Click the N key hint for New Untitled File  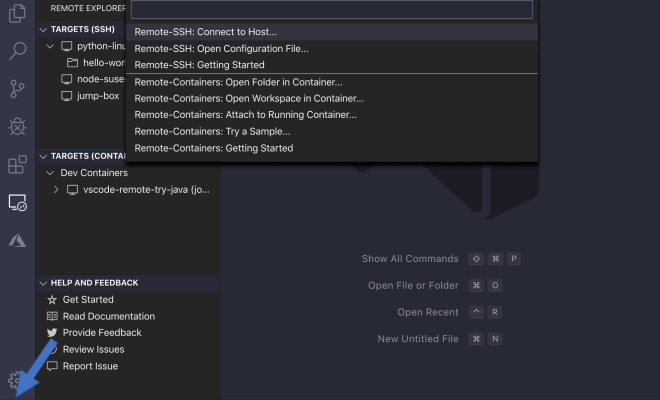[x=495, y=339]
